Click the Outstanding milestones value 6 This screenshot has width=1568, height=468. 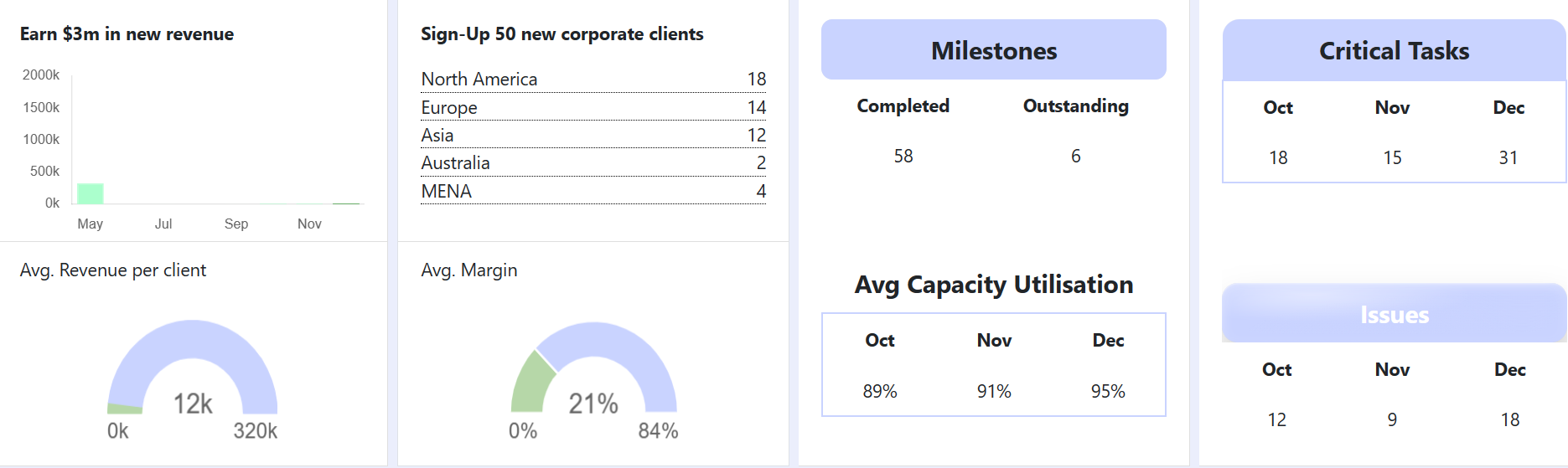tap(1075, 157)
